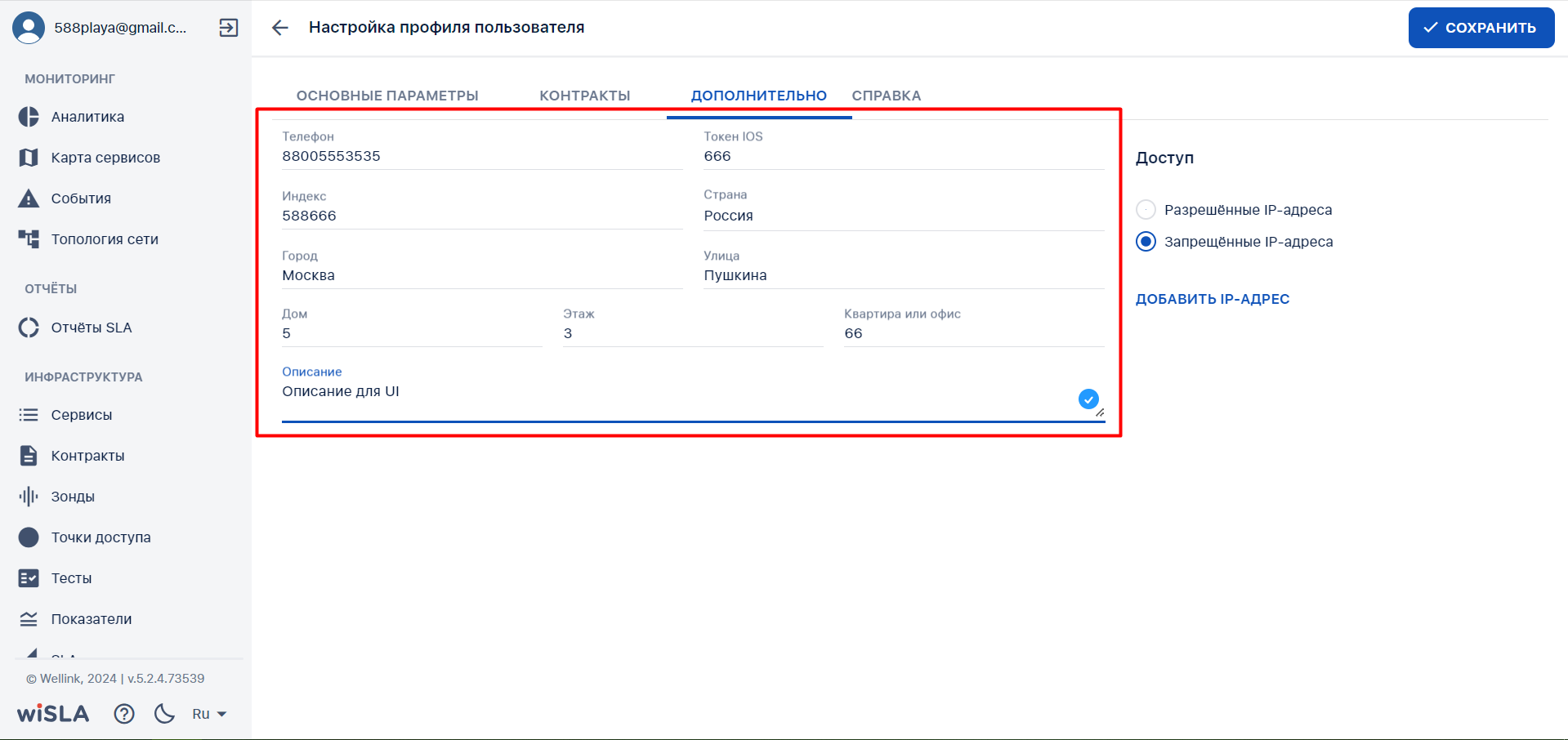1568x740 pixels.
Task: Click the Зонды waveform icon
Action: pyautogui.click(x=29, y=497)
